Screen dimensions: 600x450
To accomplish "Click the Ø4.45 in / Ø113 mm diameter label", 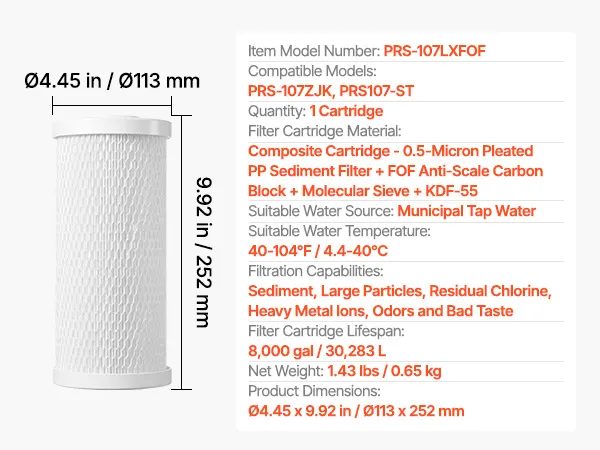I will [112, 81].
